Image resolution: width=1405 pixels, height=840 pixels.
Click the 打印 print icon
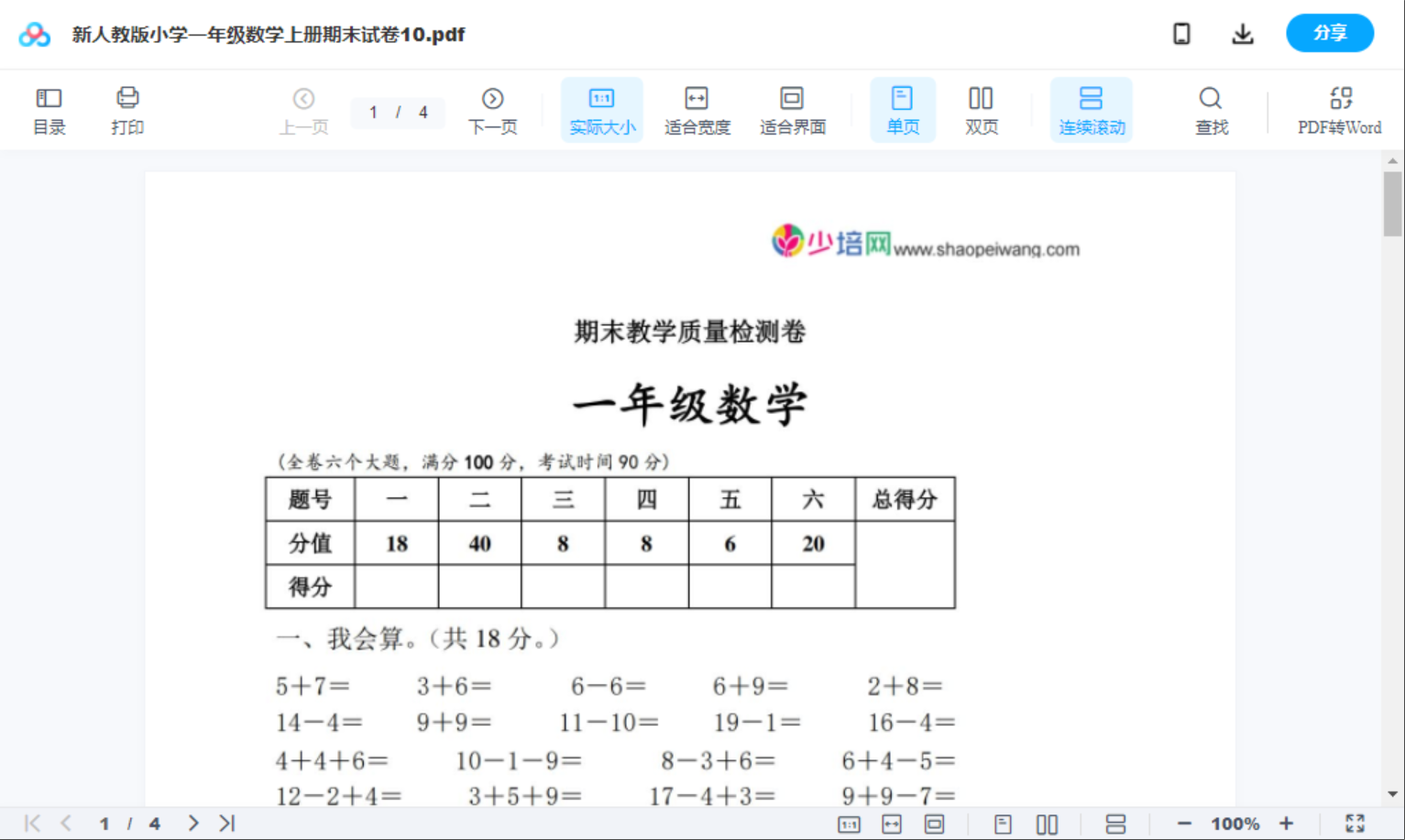tap(127, 109)
